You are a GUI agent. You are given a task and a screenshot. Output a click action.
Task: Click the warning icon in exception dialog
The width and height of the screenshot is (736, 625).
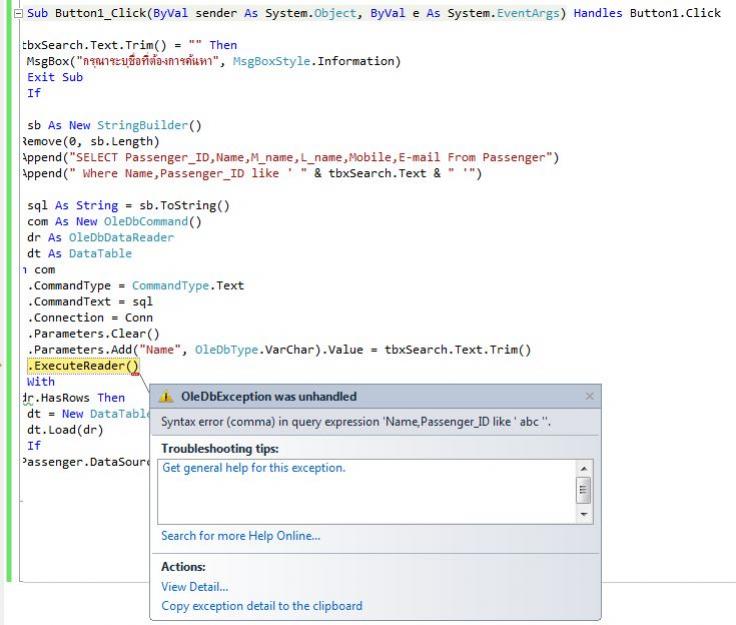[166, 397]
